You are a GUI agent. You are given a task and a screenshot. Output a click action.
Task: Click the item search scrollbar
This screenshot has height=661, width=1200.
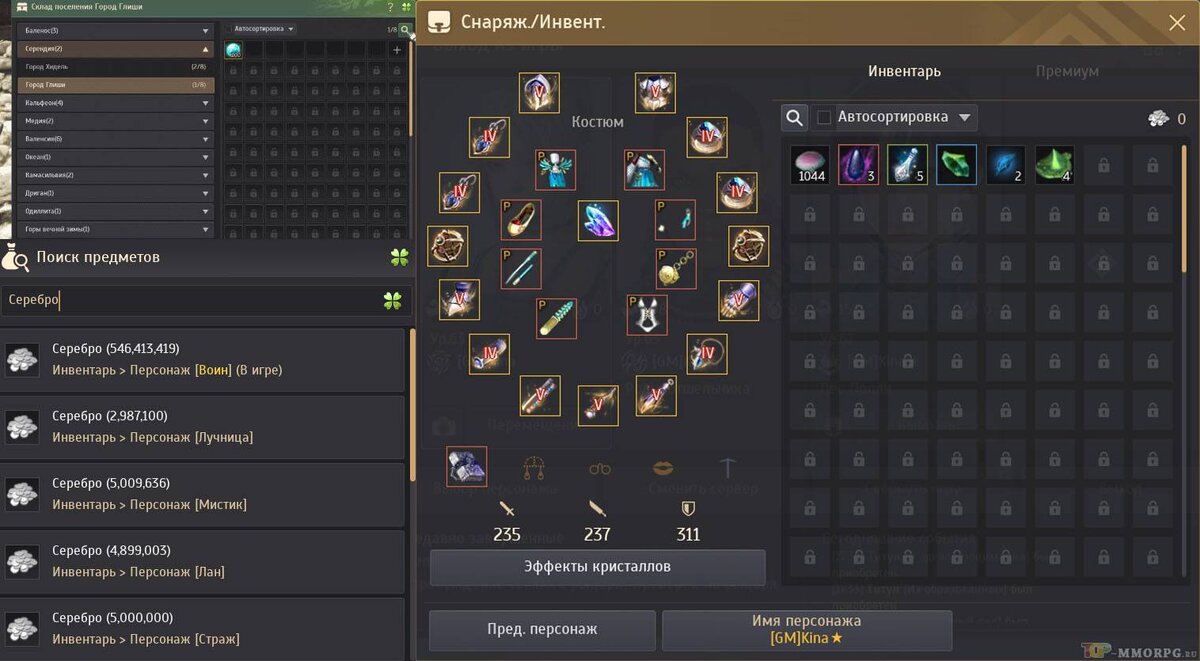point(411,405)
